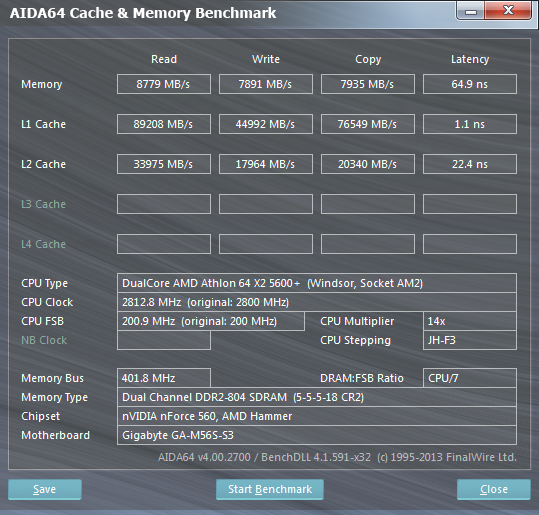This screenshot has height=515, width=539.
Task: Click the L1 Cache Write 44992 MB/s box
Action: click(266, 124)
